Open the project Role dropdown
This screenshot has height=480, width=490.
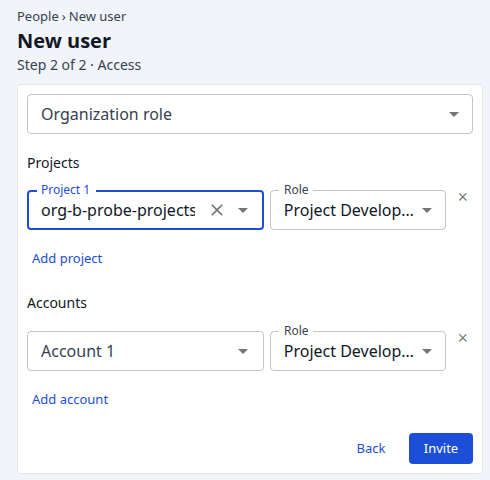(358, 210)
